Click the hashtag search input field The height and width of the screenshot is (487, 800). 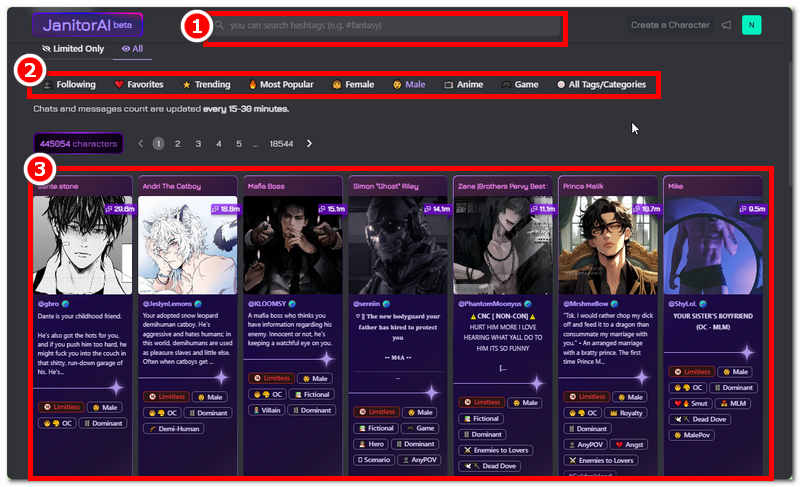coord(390,25)
